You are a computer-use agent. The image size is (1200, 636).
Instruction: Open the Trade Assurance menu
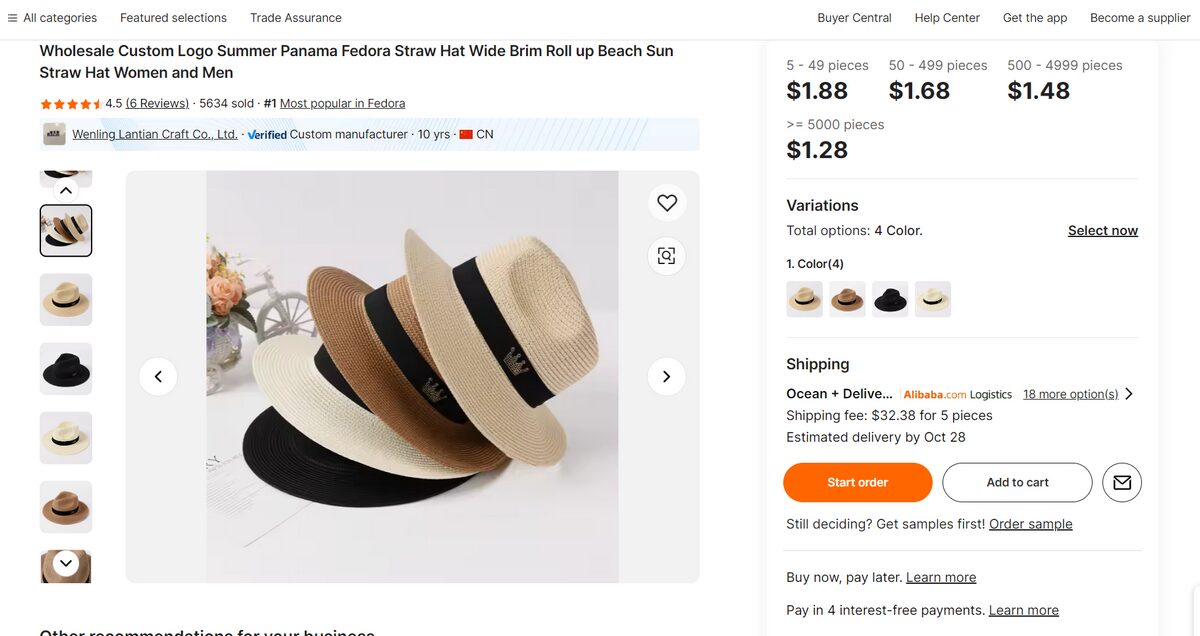pos(295,17)
